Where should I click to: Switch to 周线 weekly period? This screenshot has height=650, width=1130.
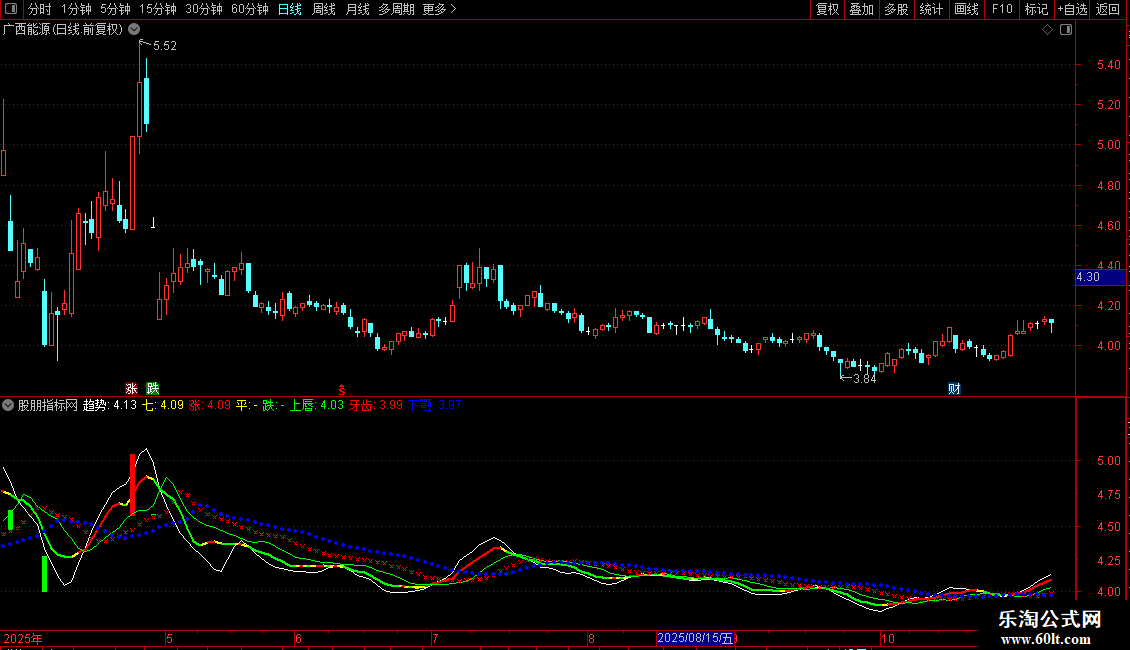click(x=324, y=9)
